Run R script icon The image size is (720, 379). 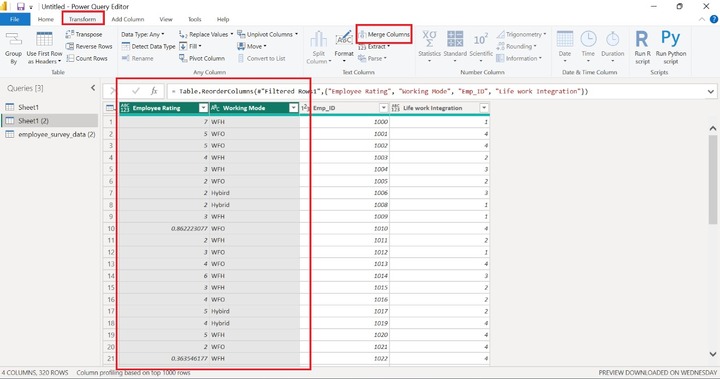point(642,47)
